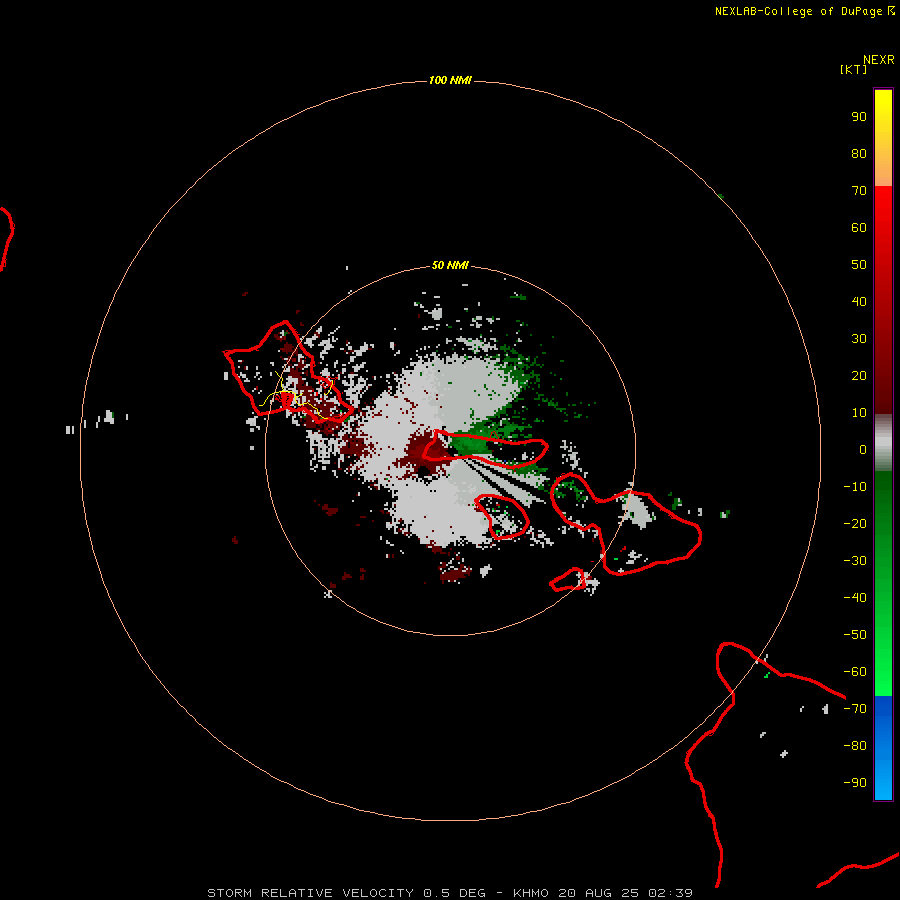Click the -90 scale value
Viewport: 900px width, 900px height.
click(855, 783)
